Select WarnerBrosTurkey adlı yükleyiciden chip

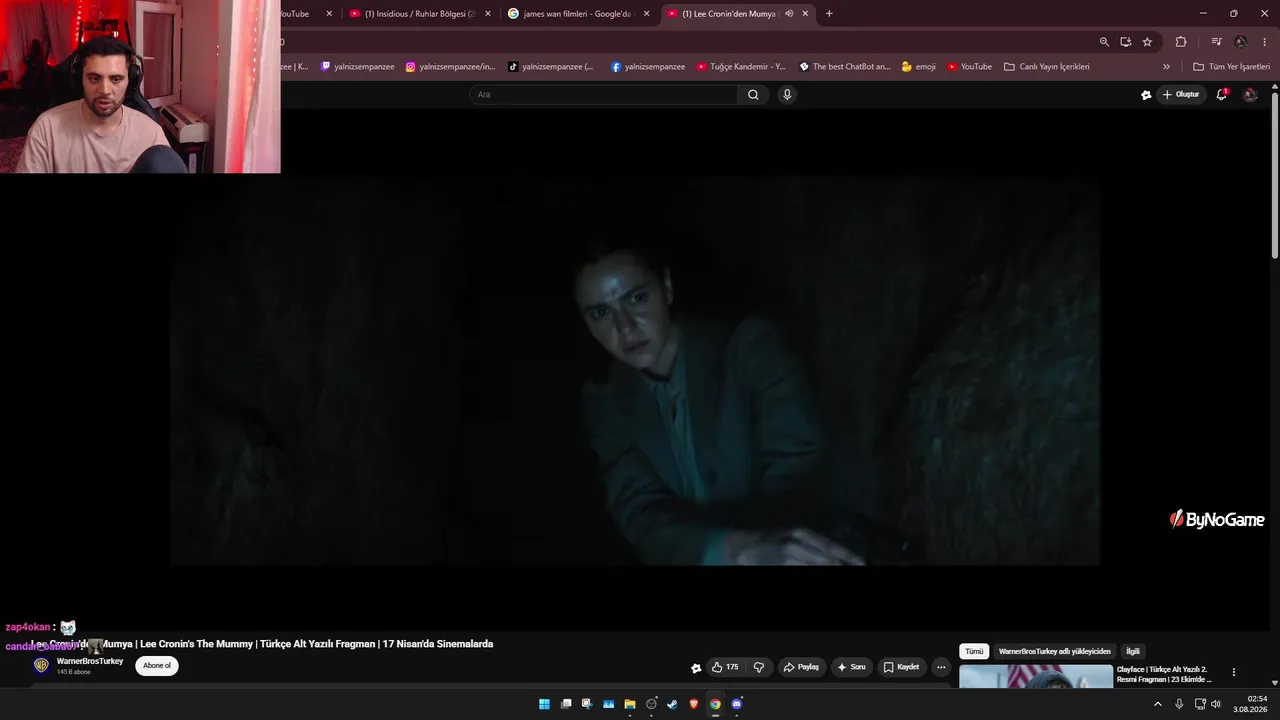coord(1055,651)
